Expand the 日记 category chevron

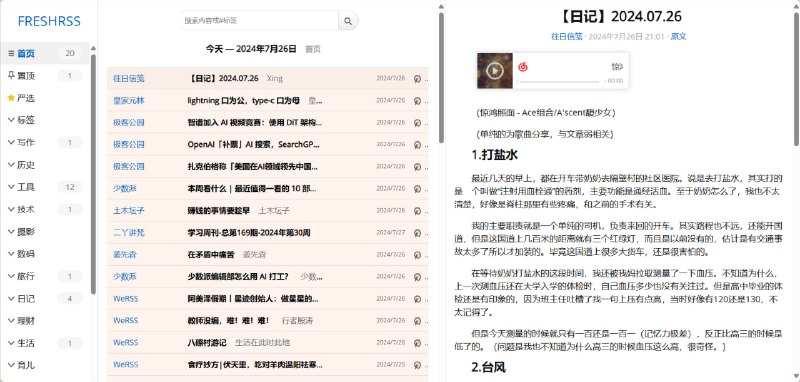click(11, 298)
